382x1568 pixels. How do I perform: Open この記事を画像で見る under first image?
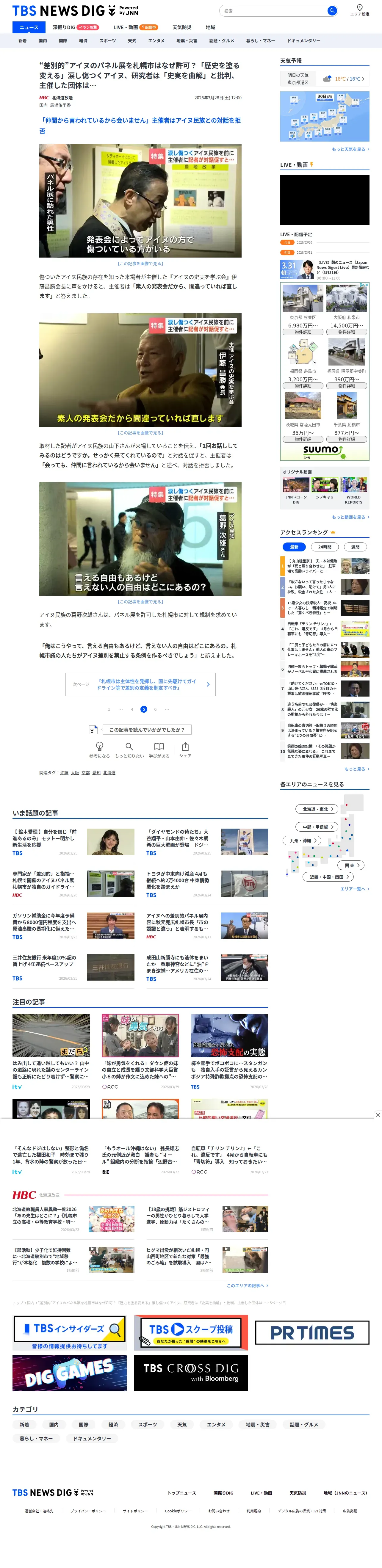click(x=140, y=264)
